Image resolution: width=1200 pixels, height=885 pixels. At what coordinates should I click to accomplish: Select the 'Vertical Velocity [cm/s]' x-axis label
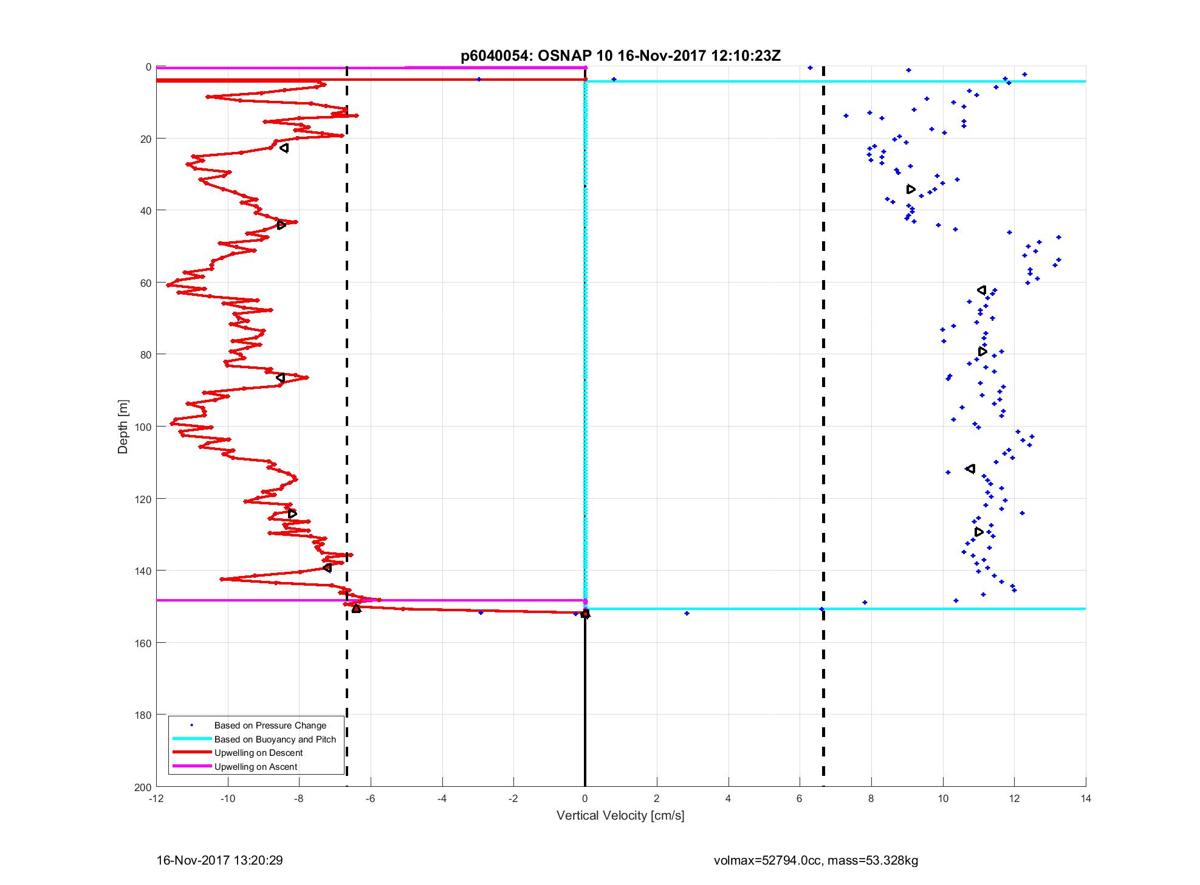point(620,816)
